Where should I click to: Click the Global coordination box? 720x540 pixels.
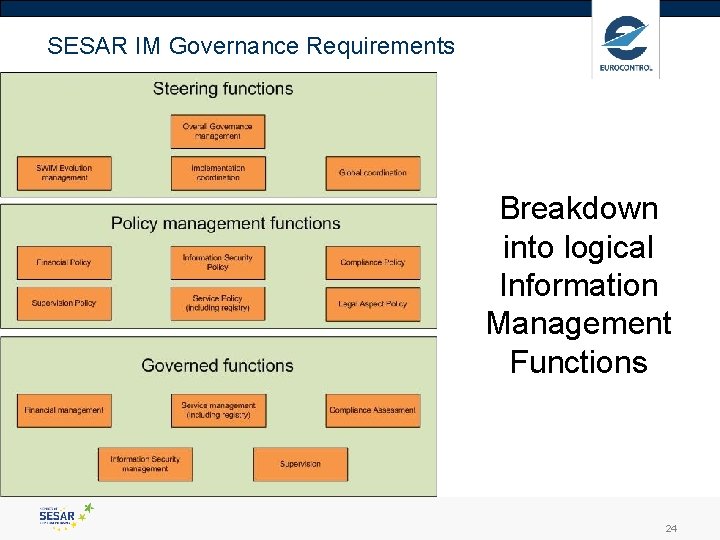click(x=373, y=173)
